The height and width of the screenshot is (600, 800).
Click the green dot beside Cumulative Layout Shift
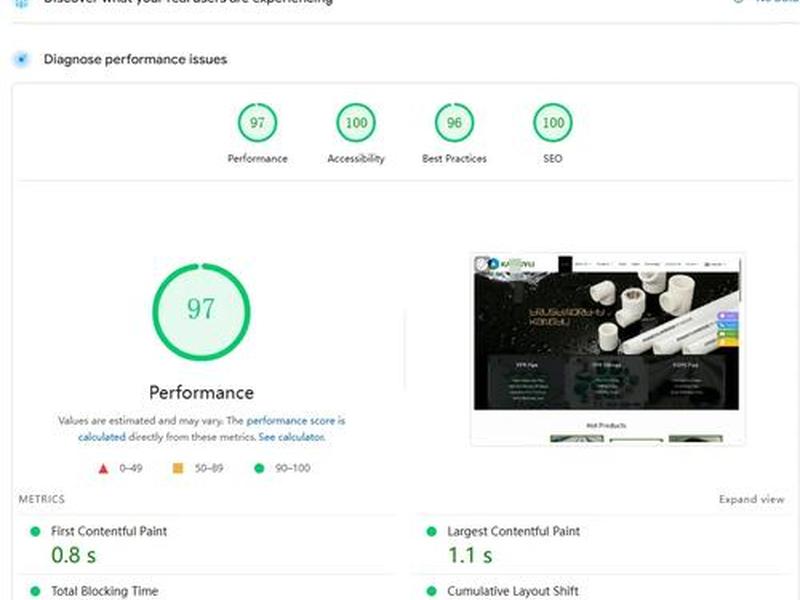[432, 591]
